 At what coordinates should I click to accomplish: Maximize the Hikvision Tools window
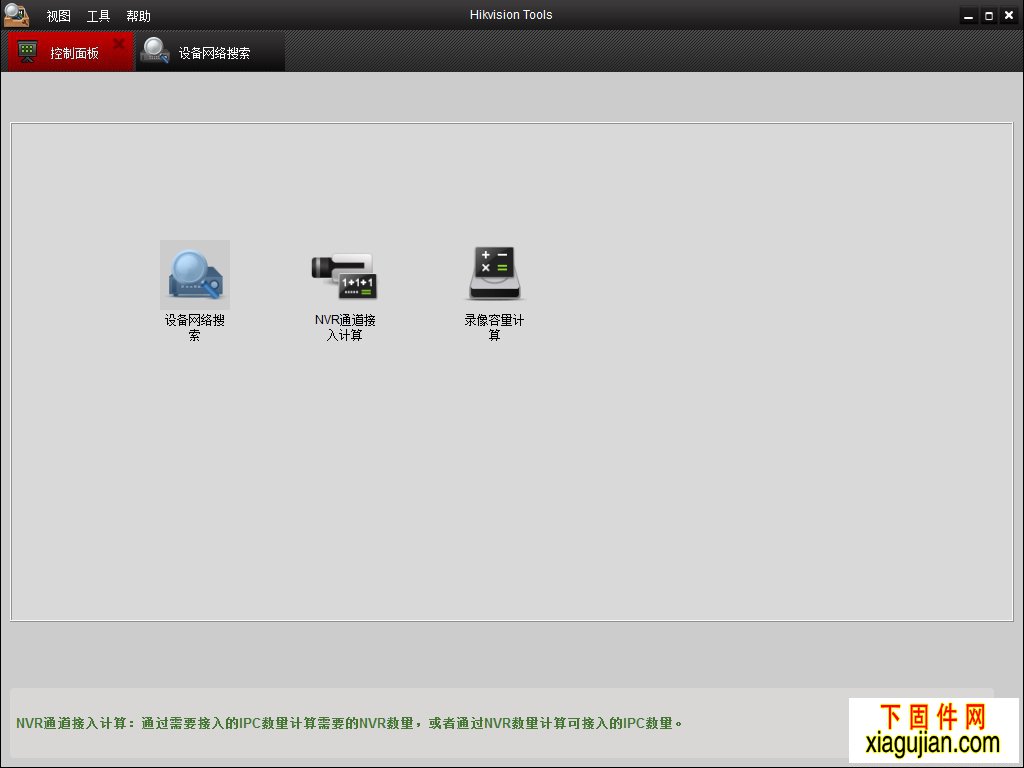click(989, 15)
